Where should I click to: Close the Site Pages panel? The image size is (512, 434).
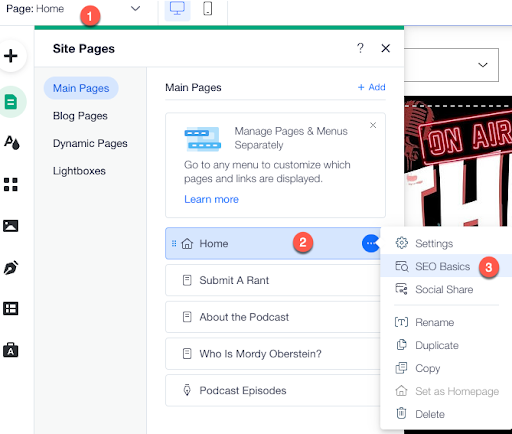pyautogui.click(x=386, y=48)
